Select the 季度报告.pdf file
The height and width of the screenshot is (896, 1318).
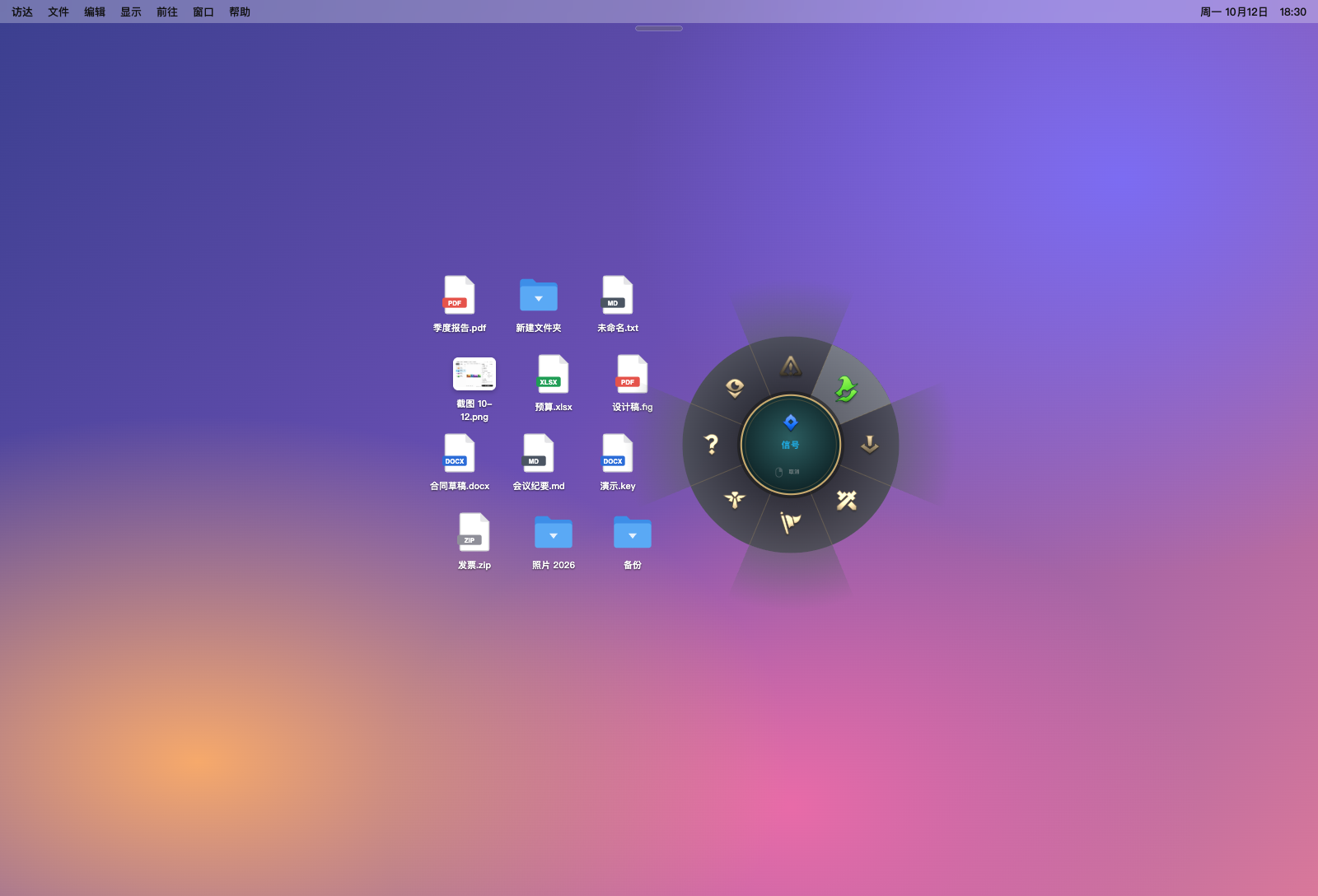(460, 304)
